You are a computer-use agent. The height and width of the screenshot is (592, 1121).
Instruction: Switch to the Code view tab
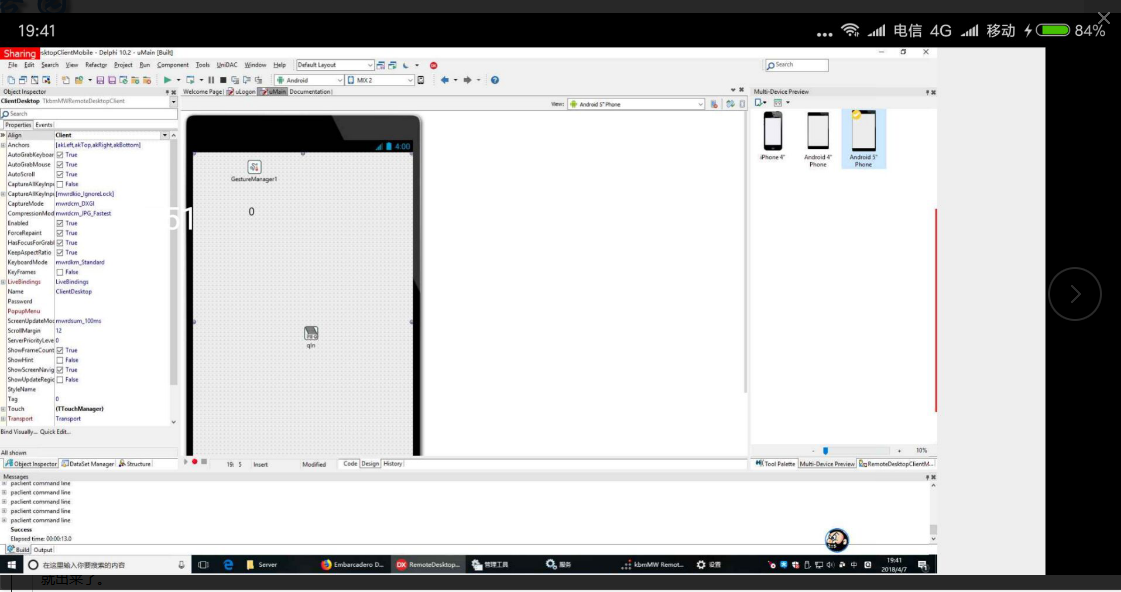350,463
